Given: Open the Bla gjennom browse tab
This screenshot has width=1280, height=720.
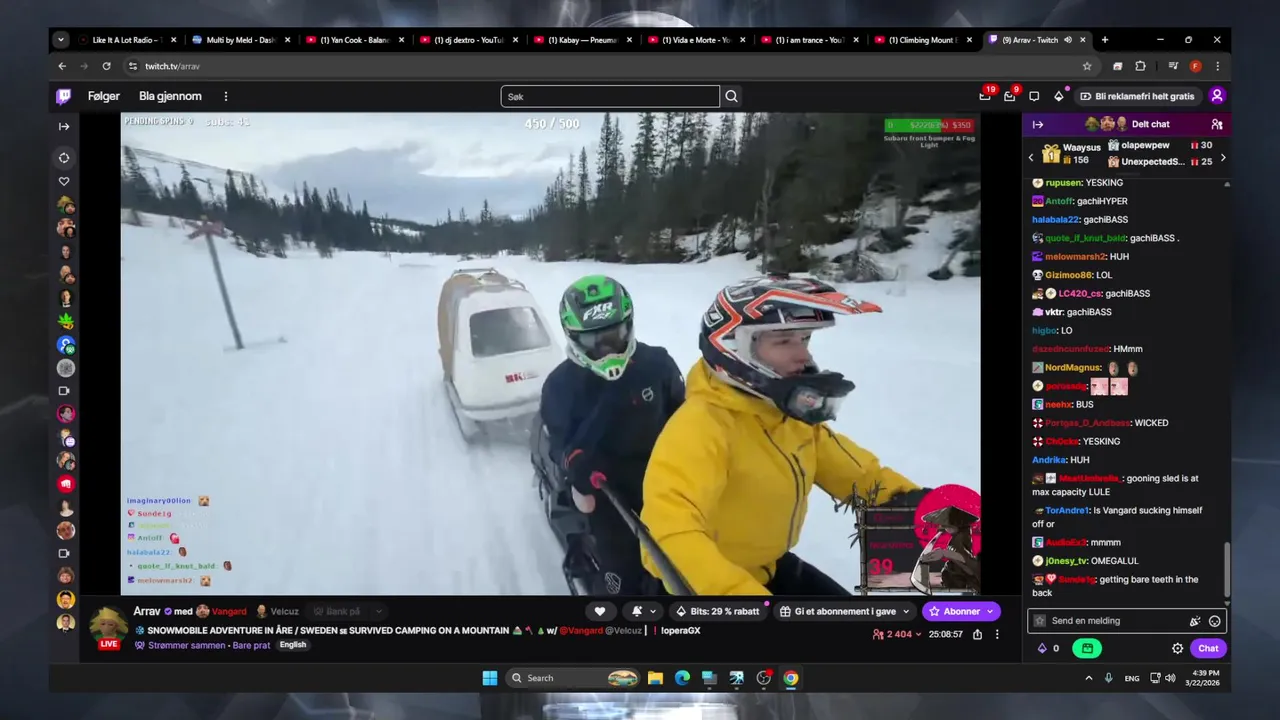Looking at the screenshot, I should (170, 96).
